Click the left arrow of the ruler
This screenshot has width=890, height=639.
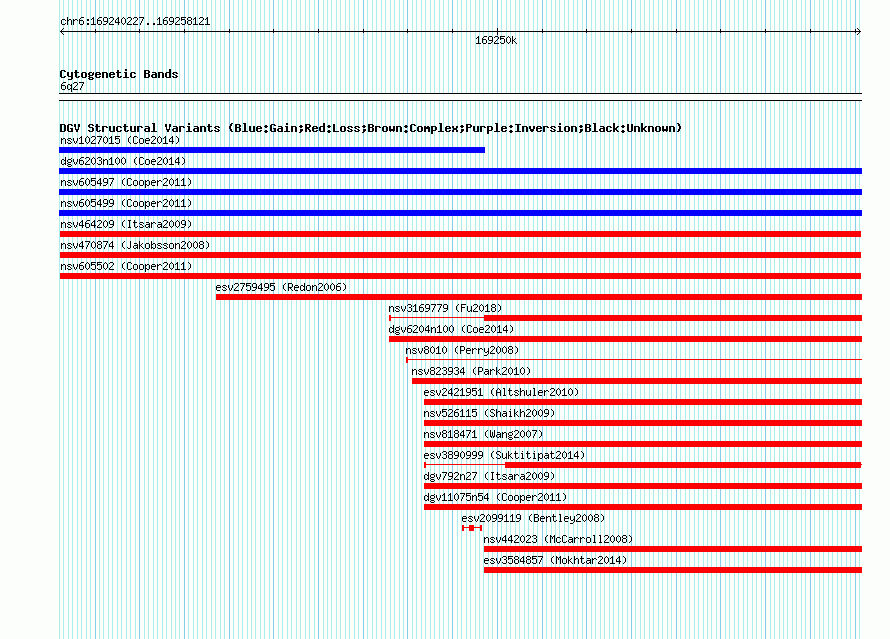pyautogui.click(x=62, y=32)
